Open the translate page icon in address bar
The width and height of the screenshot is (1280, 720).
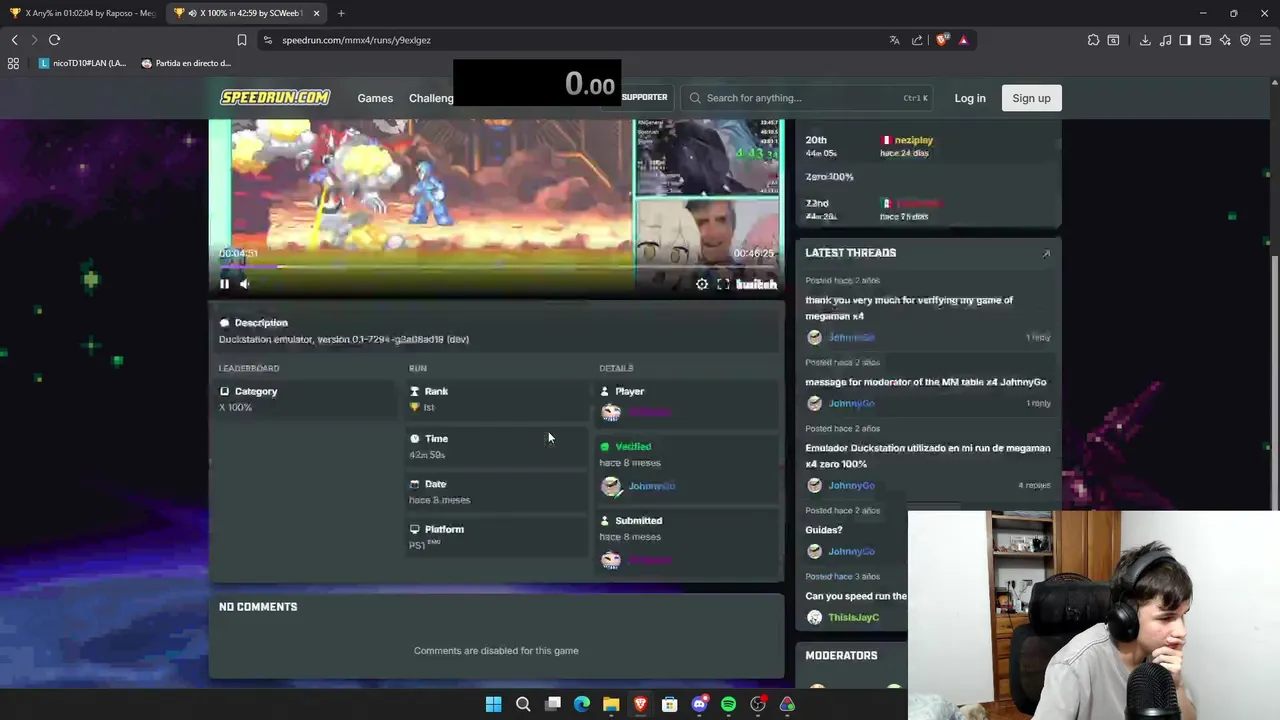[894, 40]
